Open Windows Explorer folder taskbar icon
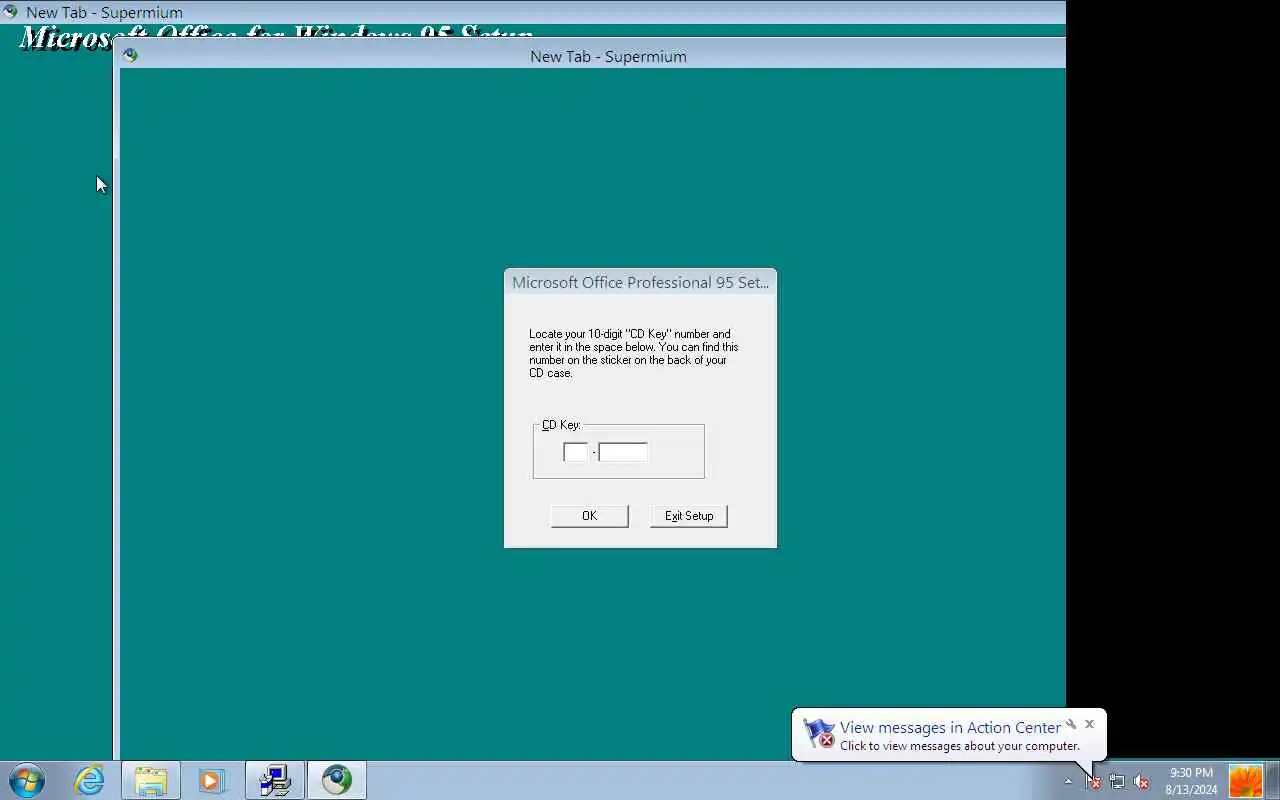The height and width of the screenshot is (800, 1280). click(x=151, y=780)
